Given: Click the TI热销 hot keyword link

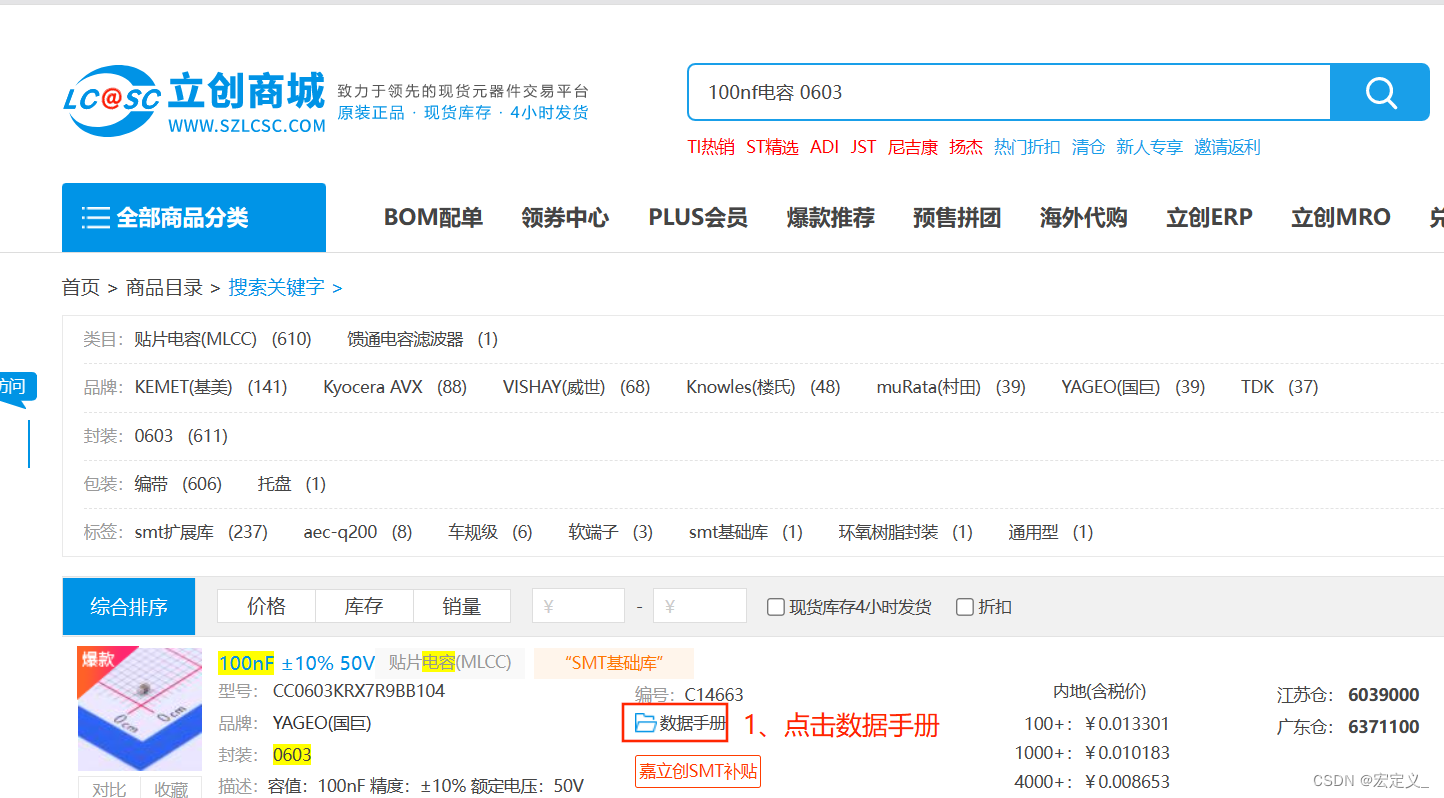Looking at the screenshot, I should click(711, 147).
